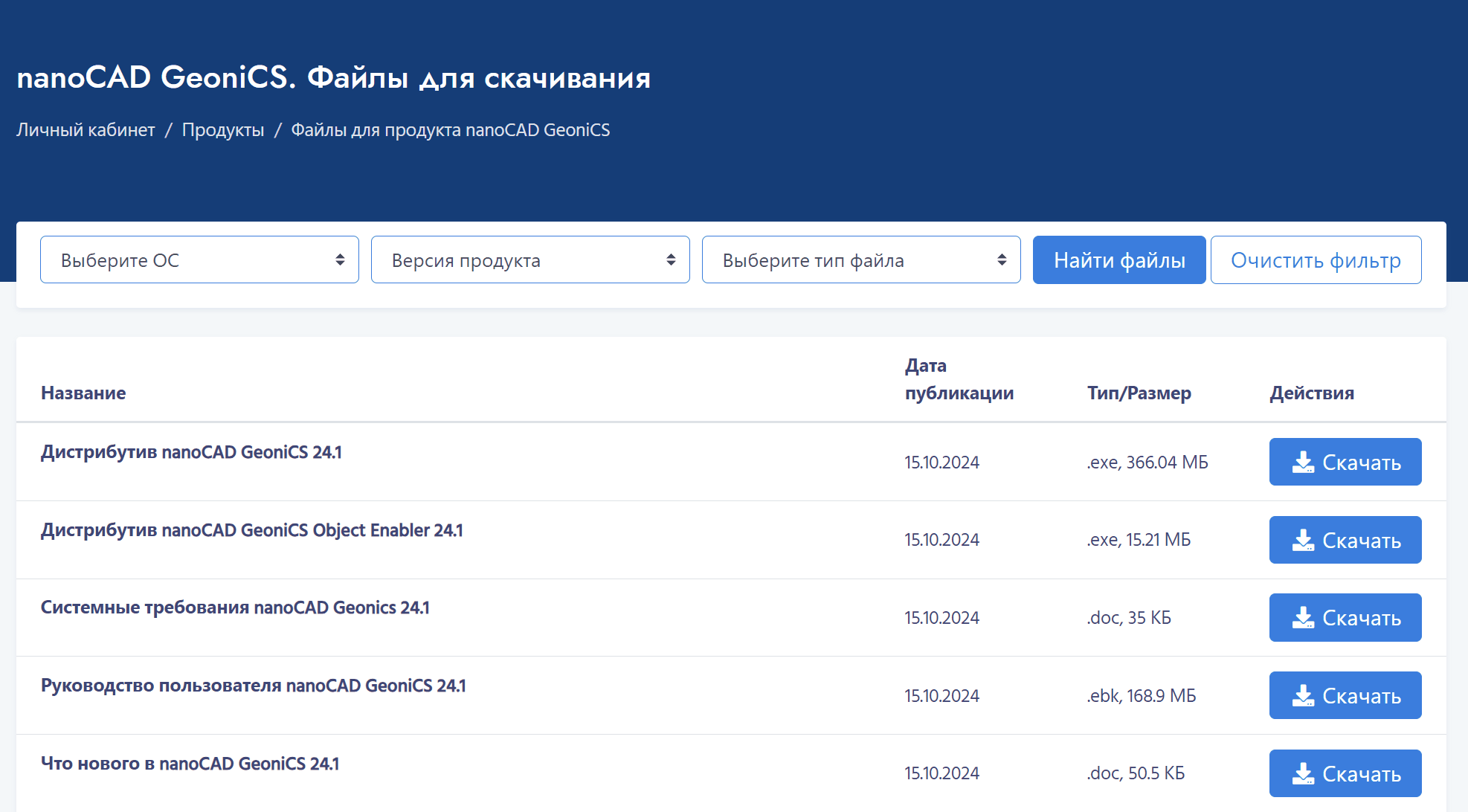The height and width of the screenshot is (812, 1468).
Task: Open the 'Выберите тип файла' dropdown
Action: (861, 260)
